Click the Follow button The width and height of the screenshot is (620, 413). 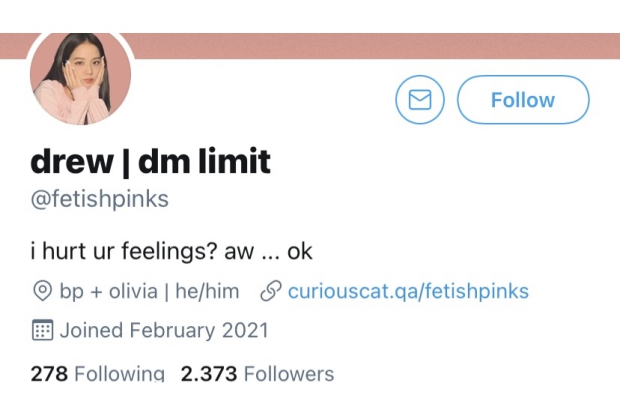523,100
